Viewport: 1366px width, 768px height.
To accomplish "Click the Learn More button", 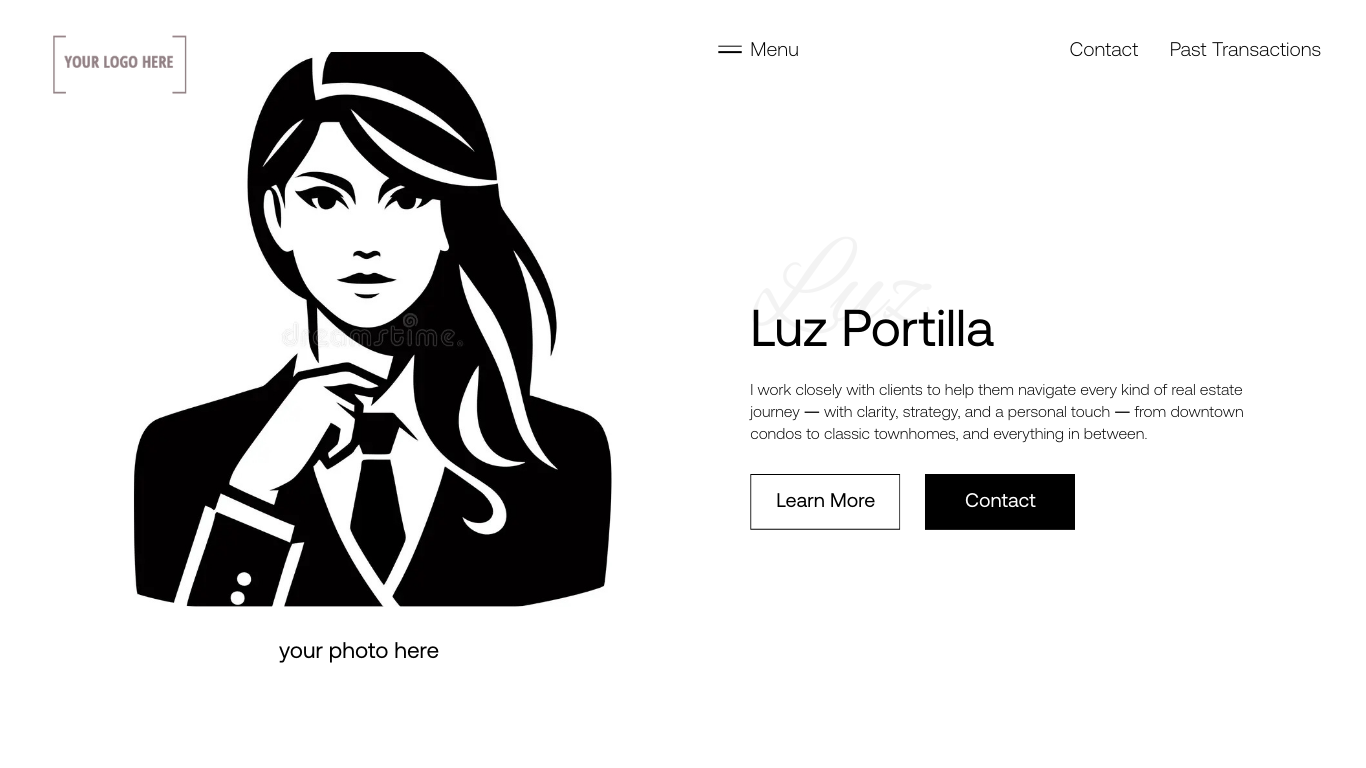I will 825,501.
